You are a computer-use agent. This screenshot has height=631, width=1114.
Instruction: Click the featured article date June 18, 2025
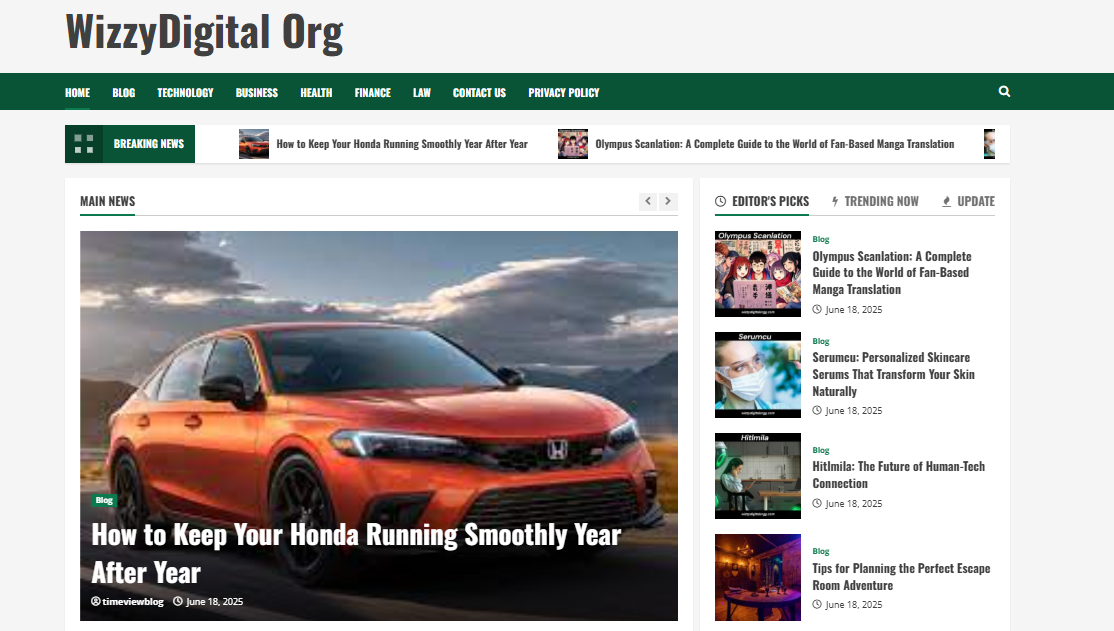click(x=208, y=601)
